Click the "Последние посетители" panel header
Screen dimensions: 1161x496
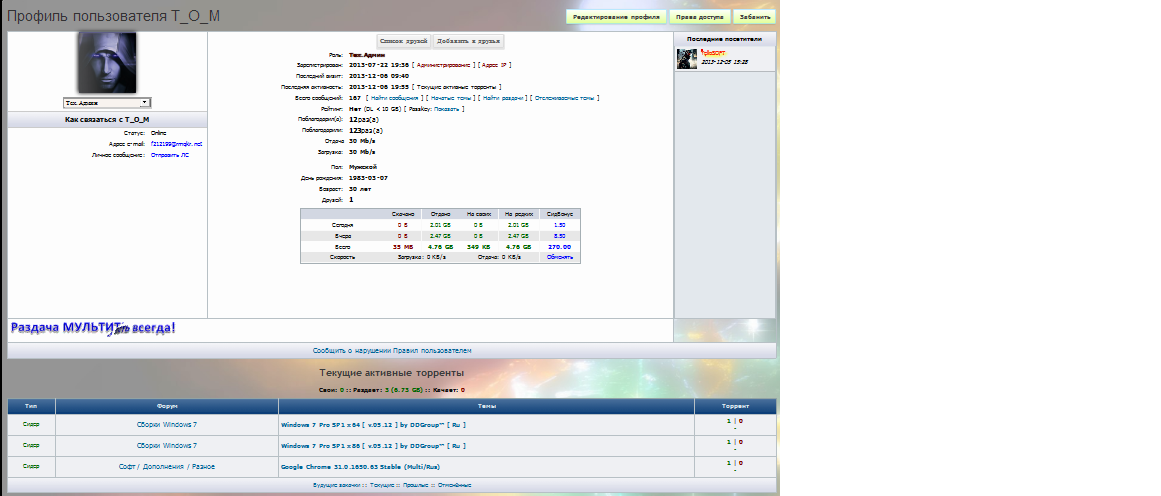point(725,38)
